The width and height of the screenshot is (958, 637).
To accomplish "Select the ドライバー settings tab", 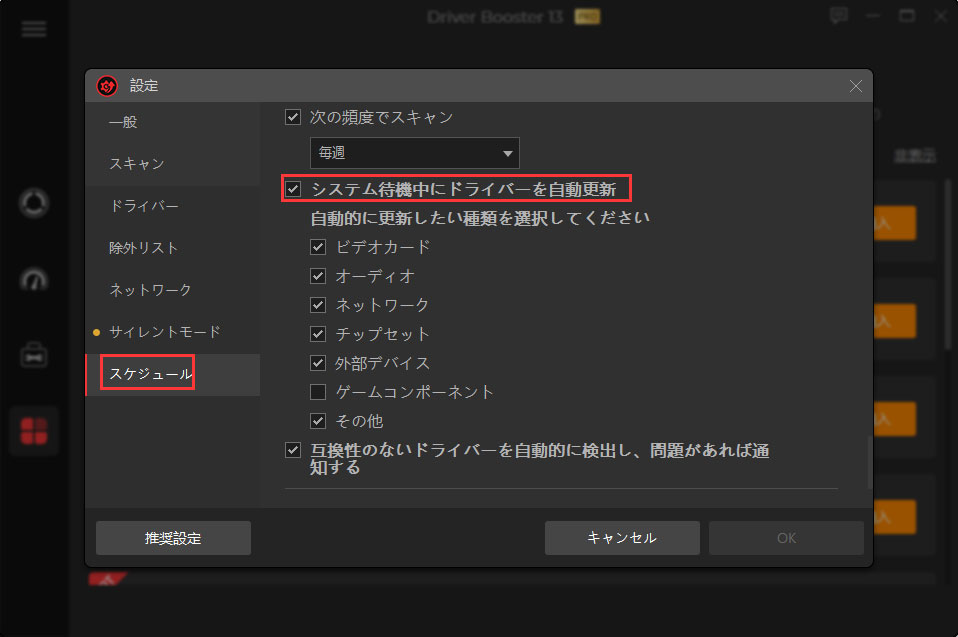I will (x=173, y=206).
